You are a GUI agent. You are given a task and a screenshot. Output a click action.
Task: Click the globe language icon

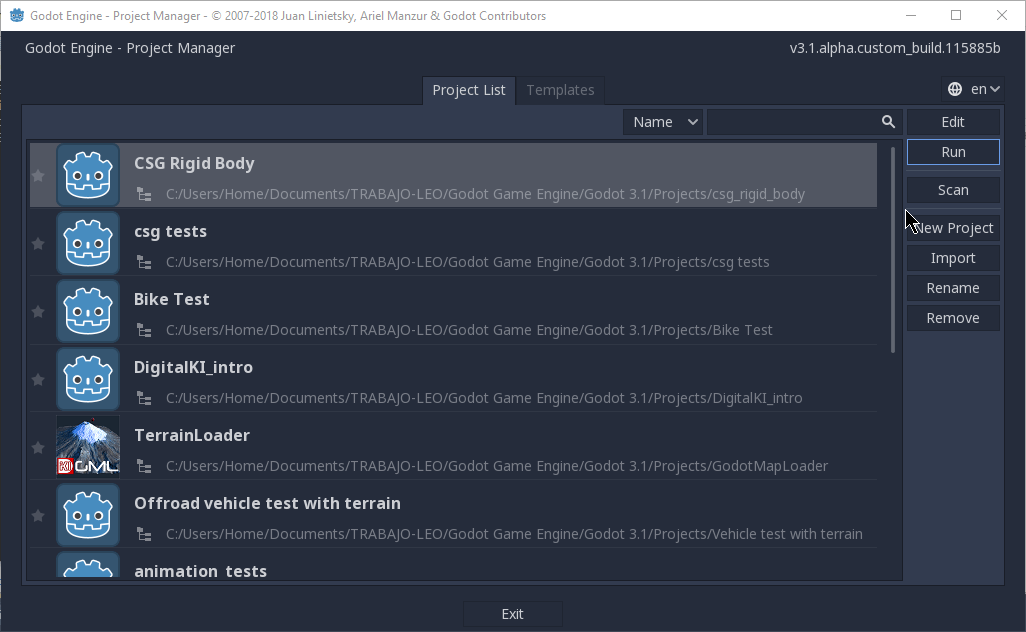pos(955,89)
